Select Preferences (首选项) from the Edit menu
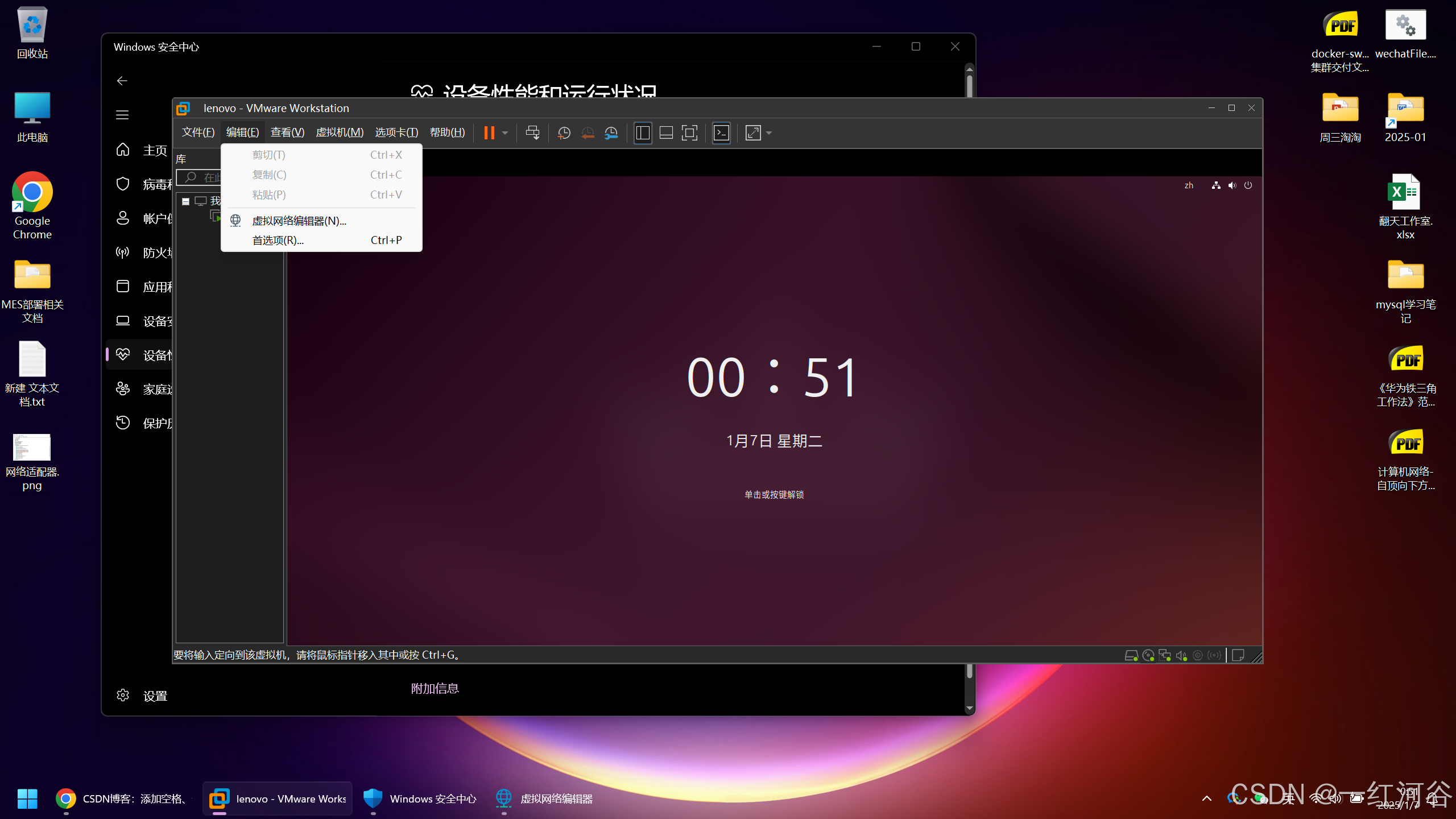Viewport: 1456px width, 819px height. click(x=278, y=240)
